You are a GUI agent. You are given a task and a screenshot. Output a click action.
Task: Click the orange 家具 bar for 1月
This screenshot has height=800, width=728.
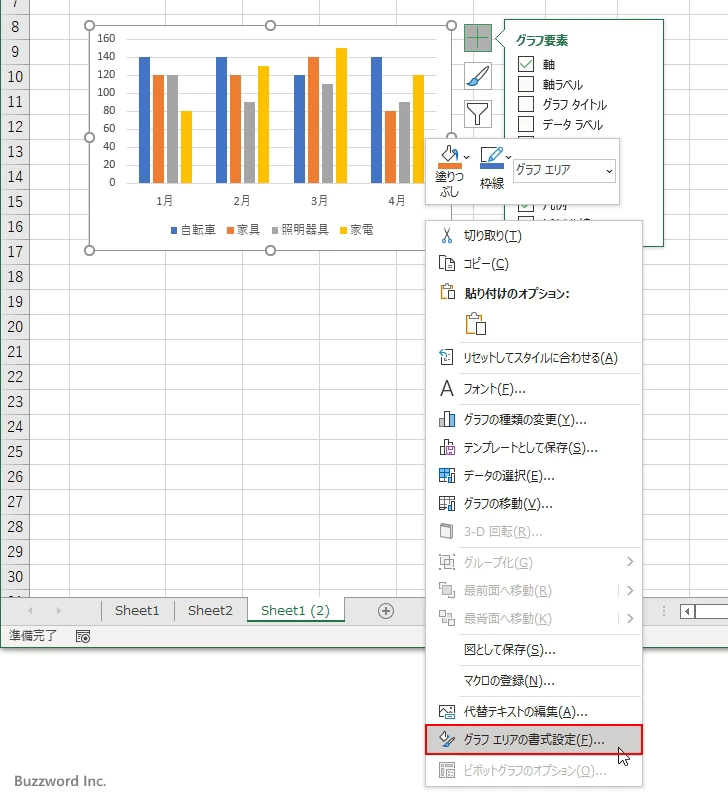[x=159, y=129]
